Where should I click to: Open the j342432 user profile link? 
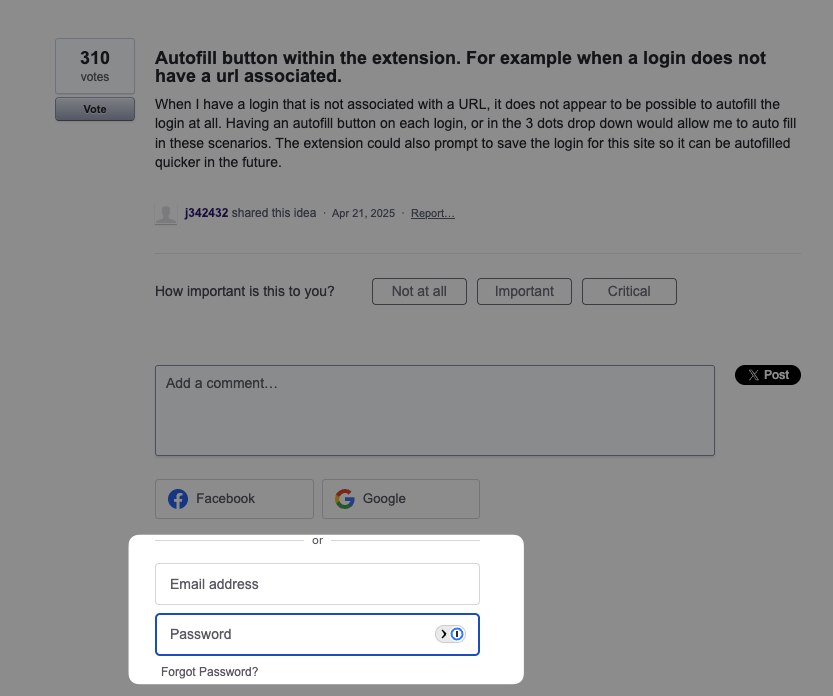[206, 213]
